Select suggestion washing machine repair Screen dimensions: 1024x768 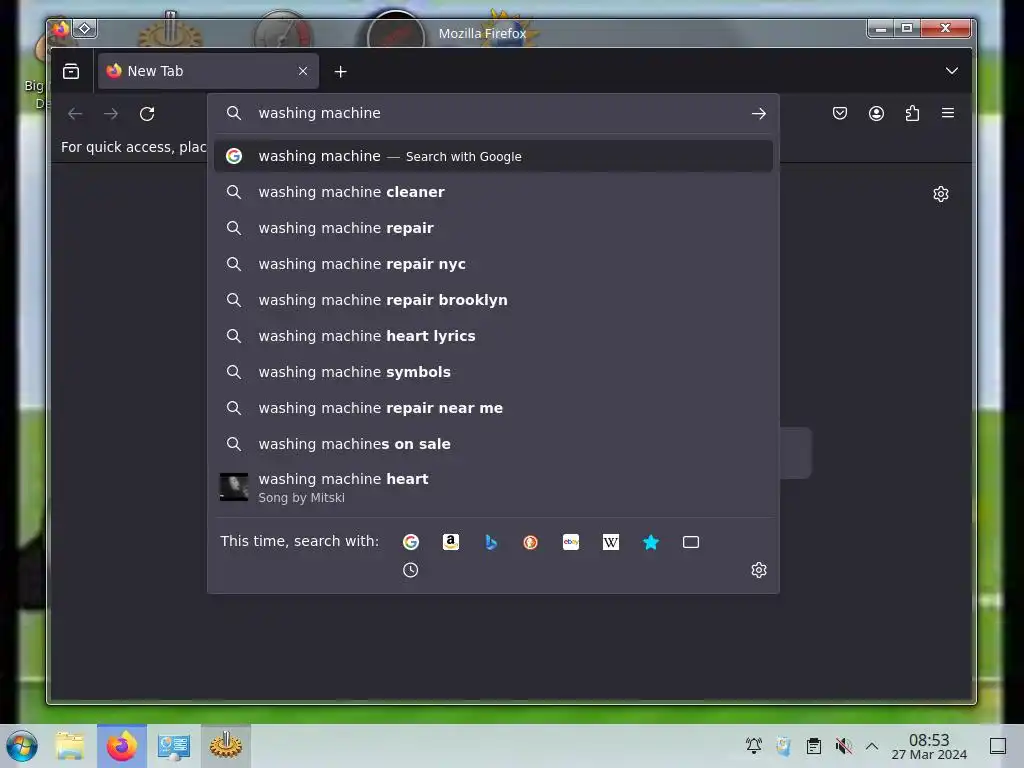[x=493, y=228]
